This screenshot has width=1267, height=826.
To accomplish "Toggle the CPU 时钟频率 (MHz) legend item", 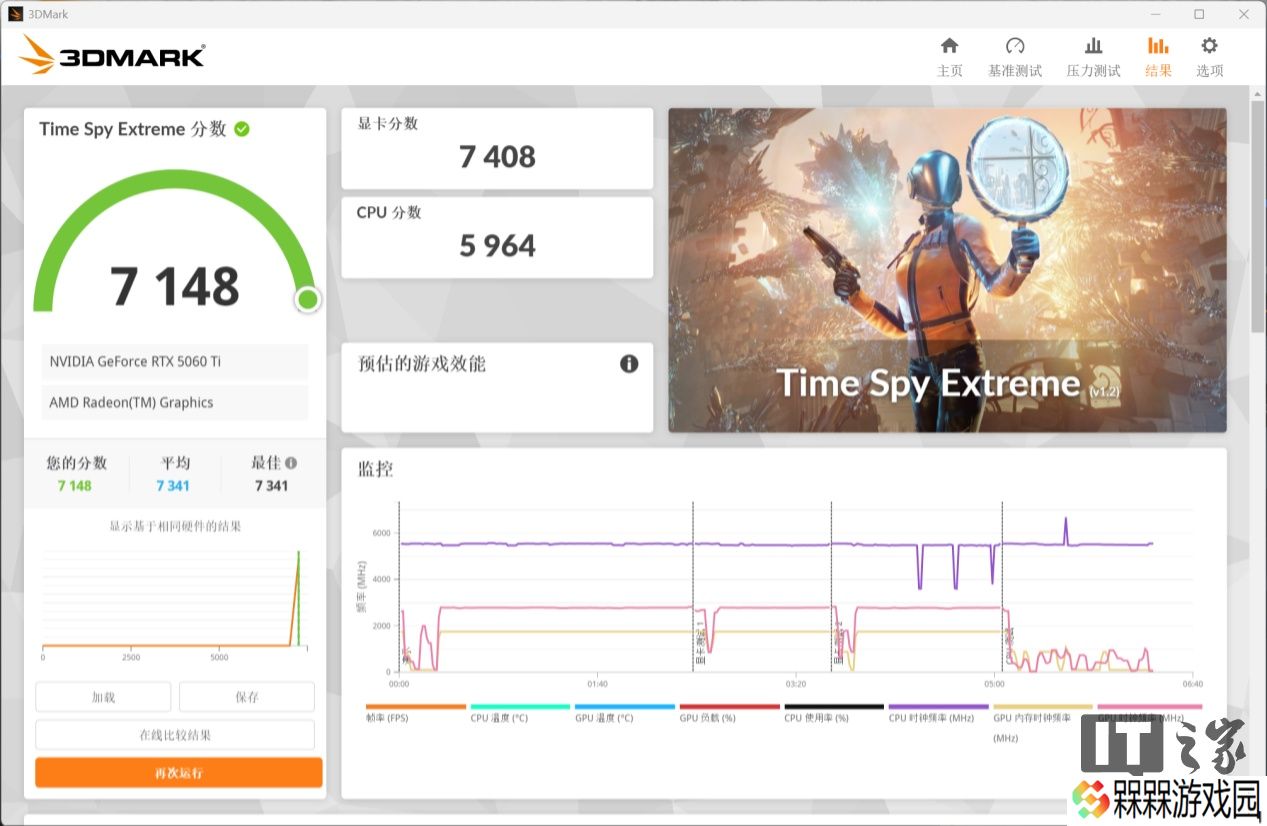I will 938,713.
